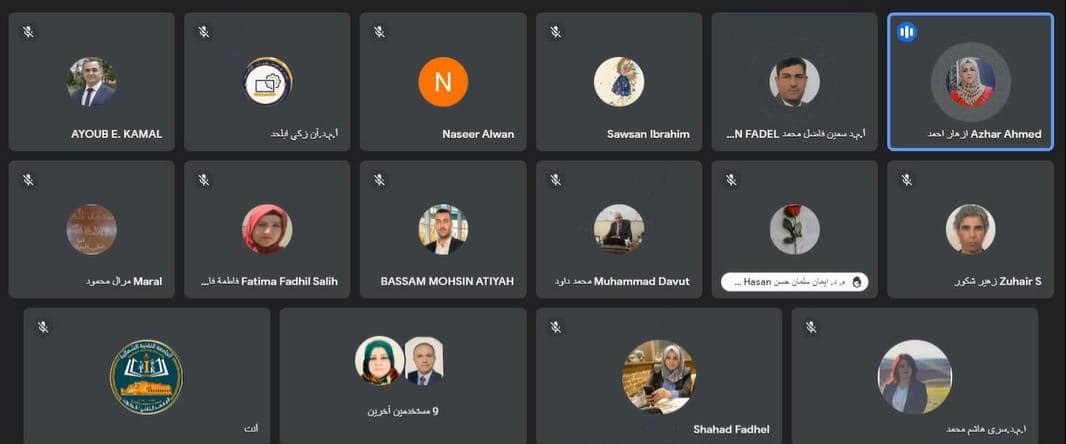Select the university logo avatar on your own tile
Image resolution: width=1066 pixels, height=444 pixels.
[x=146, y=377]
